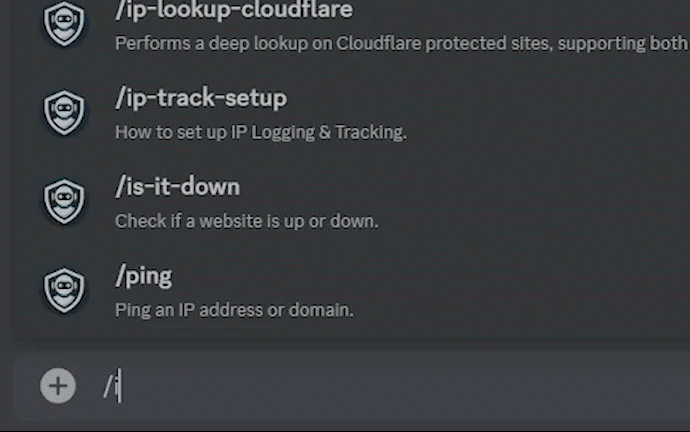The height and width of the screenshot is (432, 690).
Task: Click the word 'website' in is-it-down description
Action: click(x=231, y=221)
